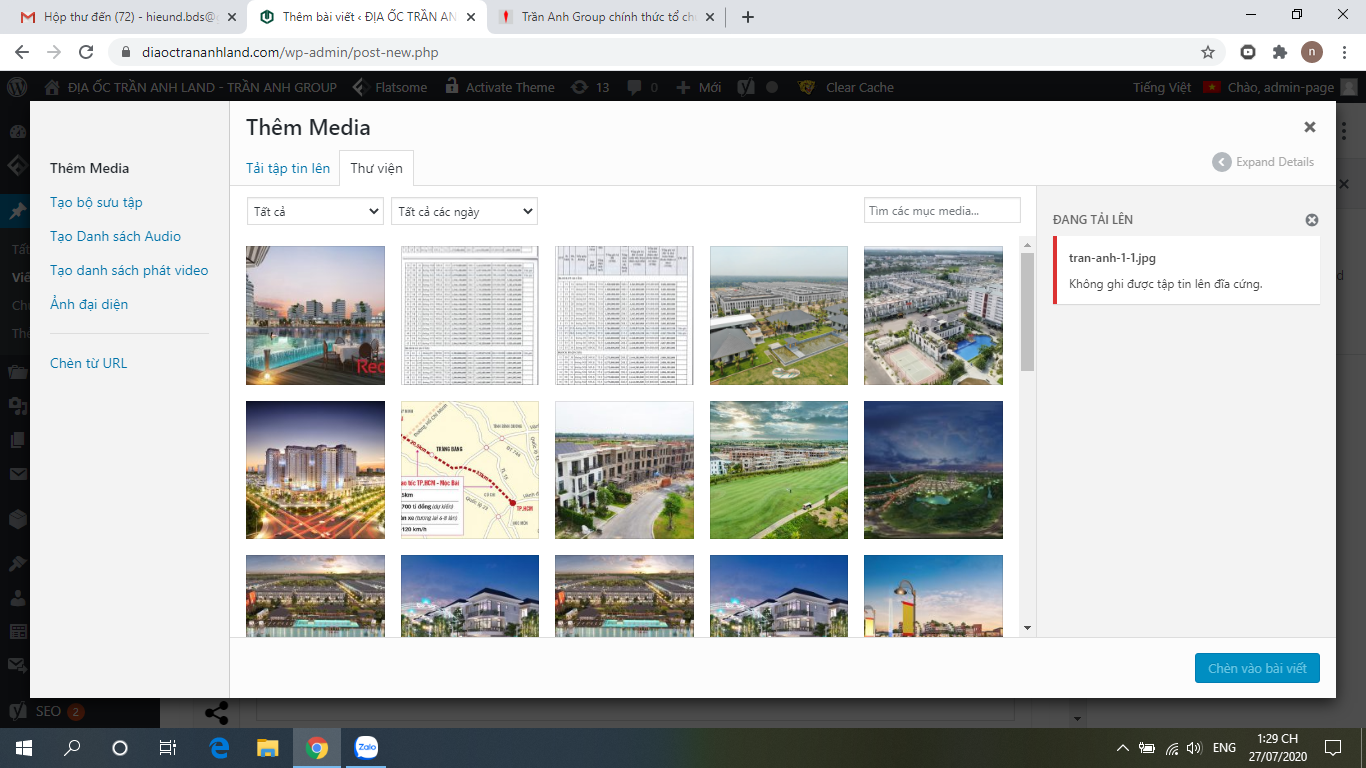This screenshot has width=1366, height=768.
Task: Click the ENG input language indicator
Action: point(1225,748)
